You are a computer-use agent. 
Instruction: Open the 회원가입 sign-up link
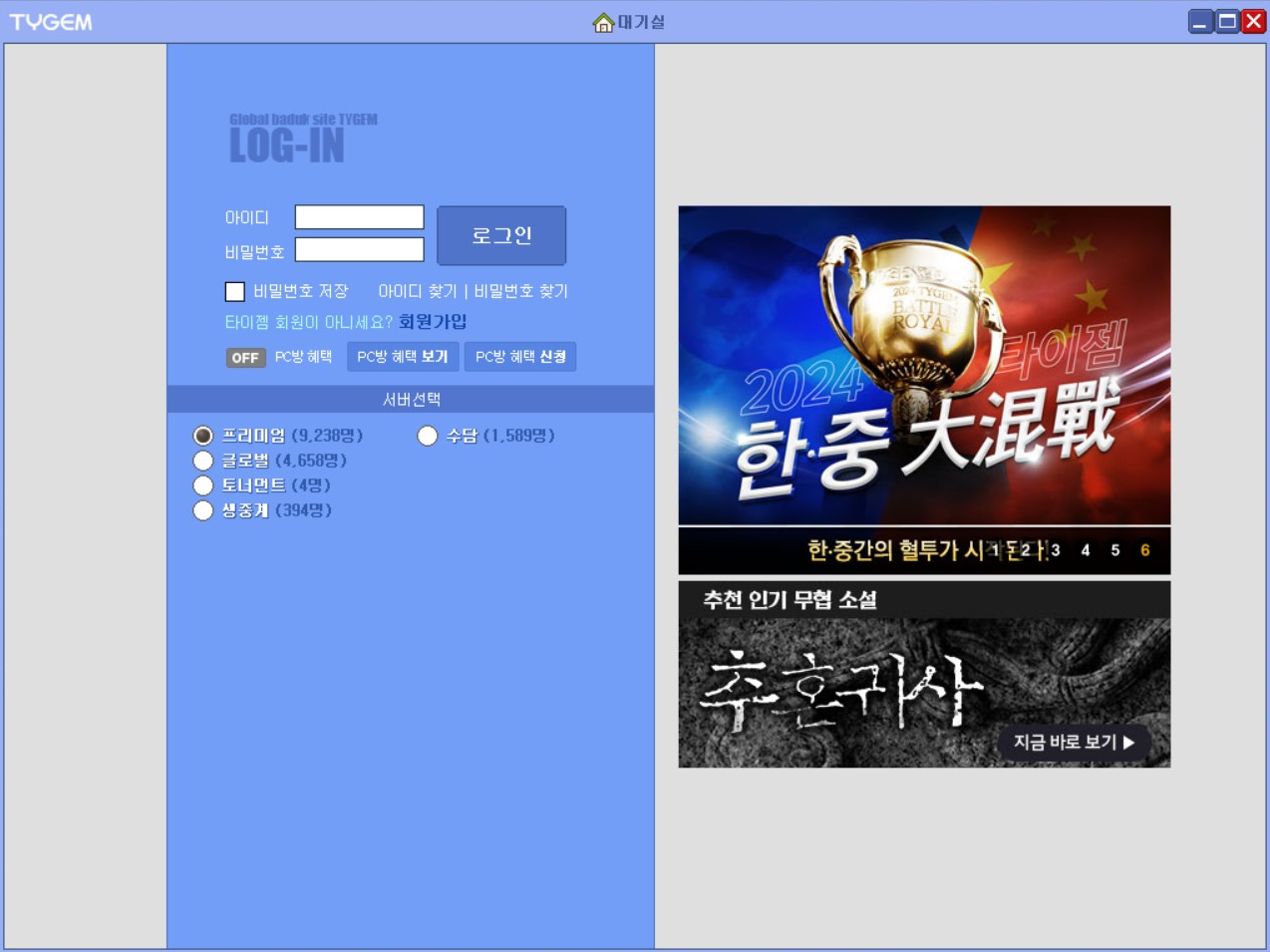click(x=433, y=322)
